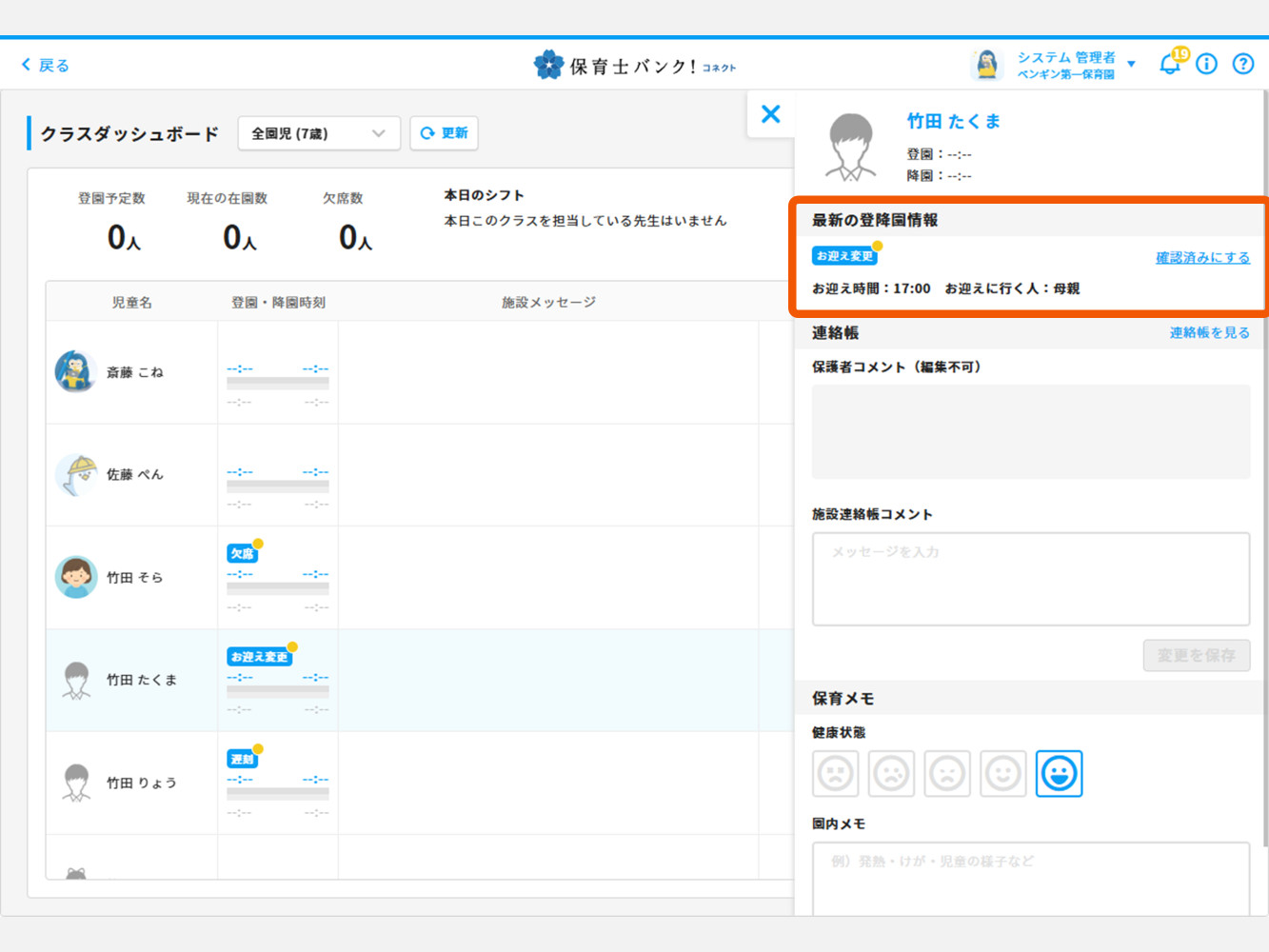Click the 施設連絡帳コメント message input field
Image resolution: width=1269 pixels, height=952 pixels.
tap(1030, 579)
